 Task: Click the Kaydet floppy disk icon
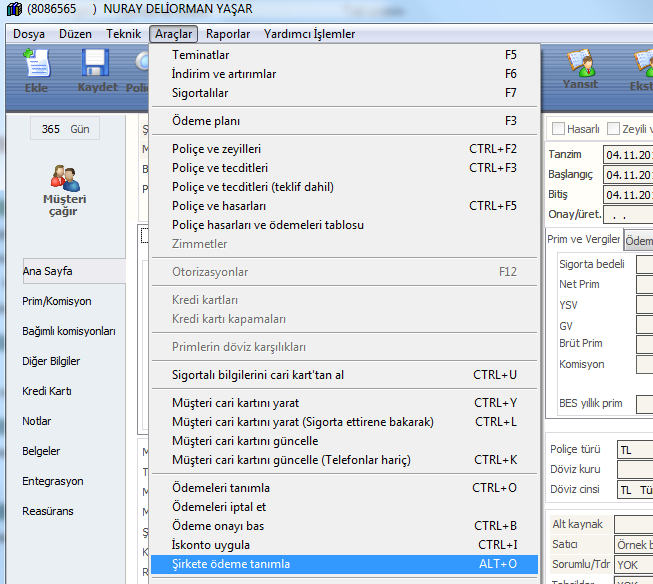pyautogui.click(x=97, y=70)
